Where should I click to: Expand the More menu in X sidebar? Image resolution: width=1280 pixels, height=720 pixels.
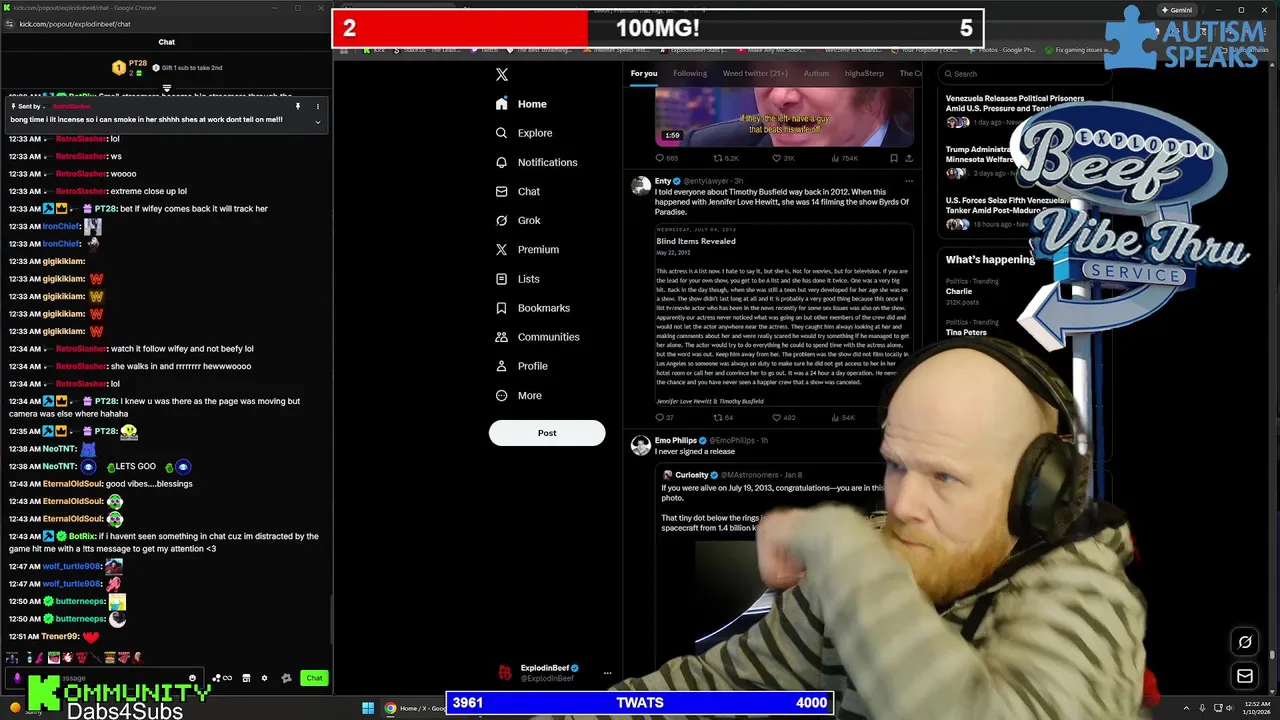518,395
